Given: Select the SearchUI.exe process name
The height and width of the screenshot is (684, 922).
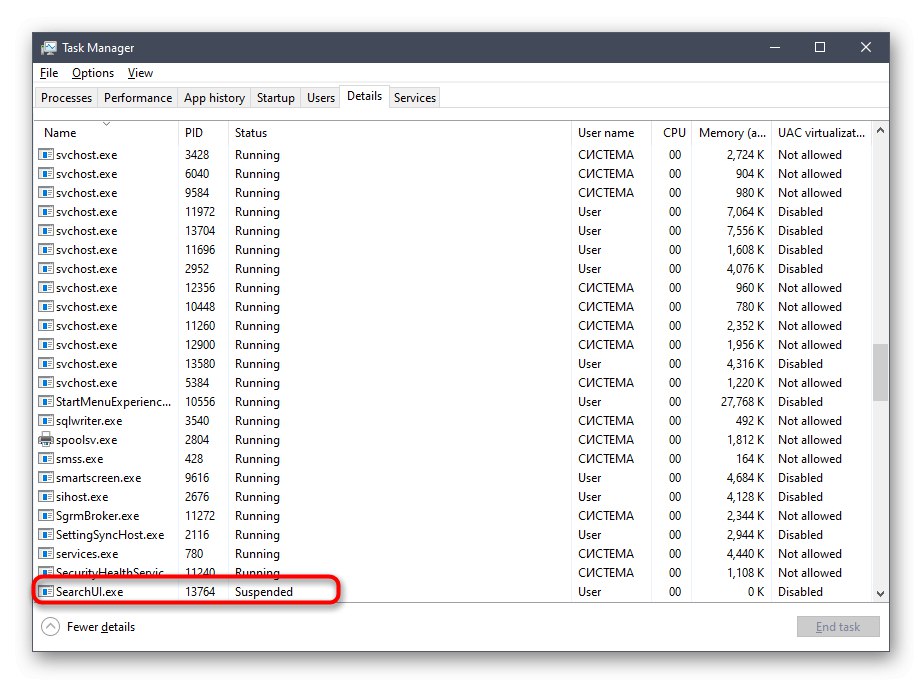Looking at the screenshot, I should tap(89, 592).
